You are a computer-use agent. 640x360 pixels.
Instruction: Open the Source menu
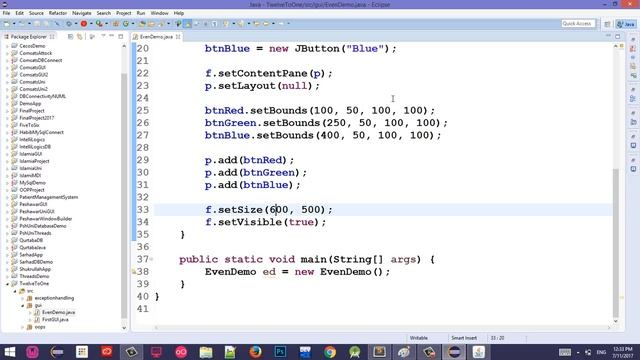coord(36,13)
